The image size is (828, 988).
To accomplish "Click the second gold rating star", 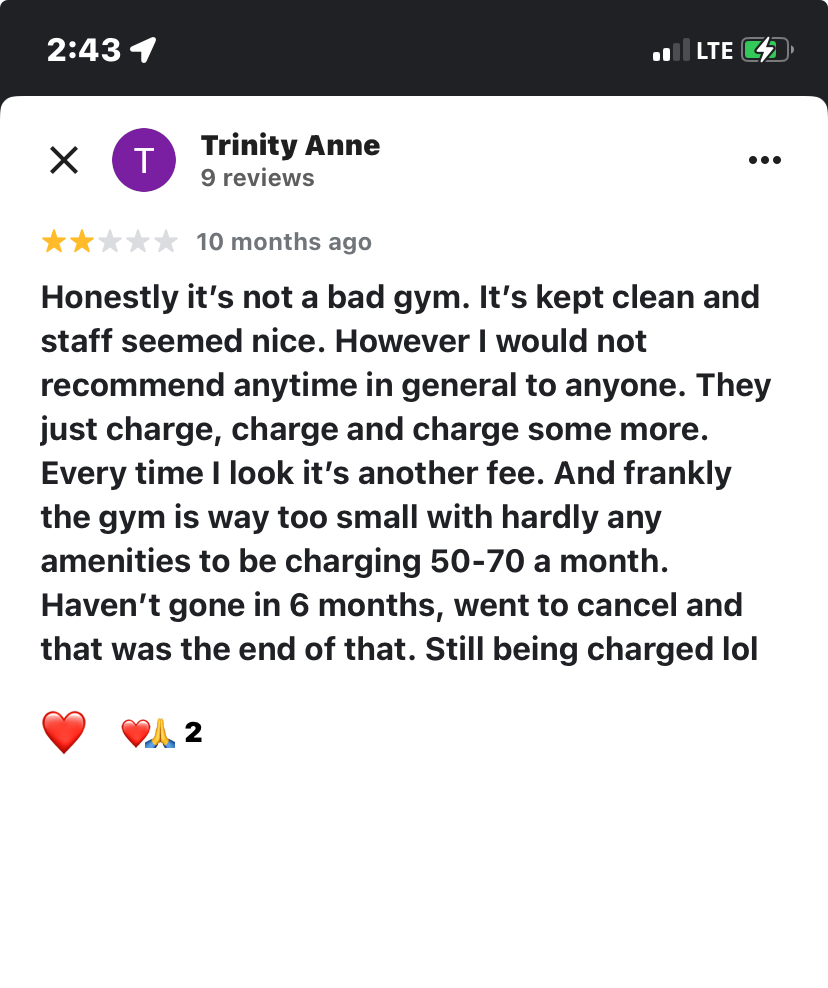I will [x=81, y=242].
